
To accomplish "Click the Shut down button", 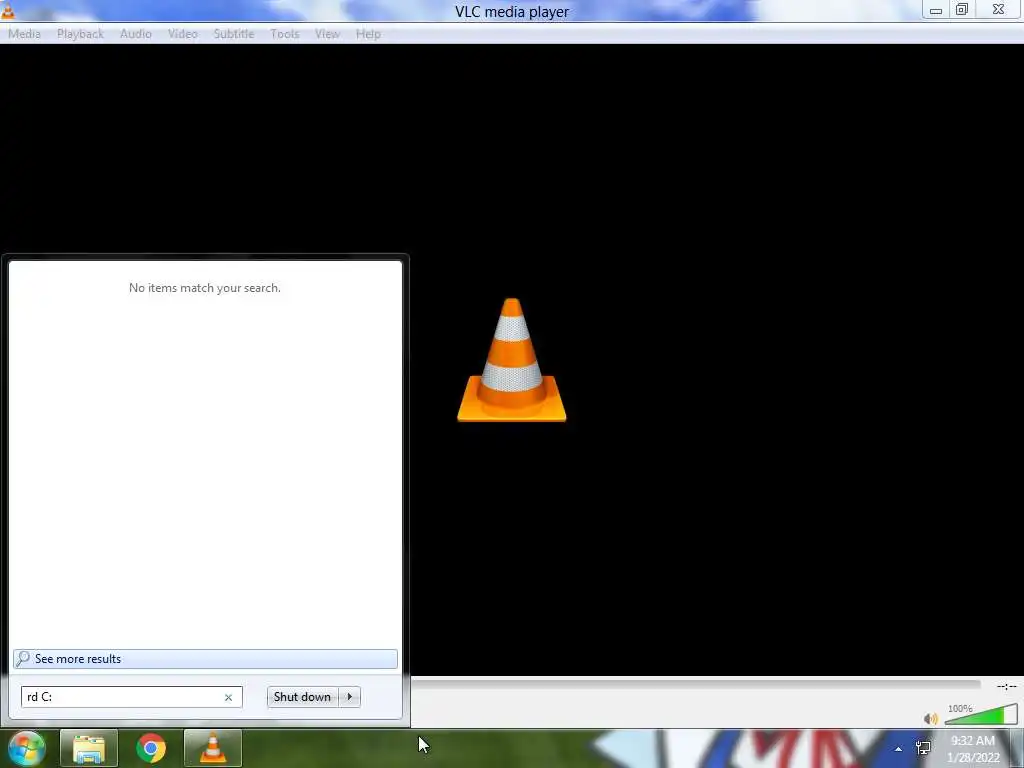I will point(302,697).
